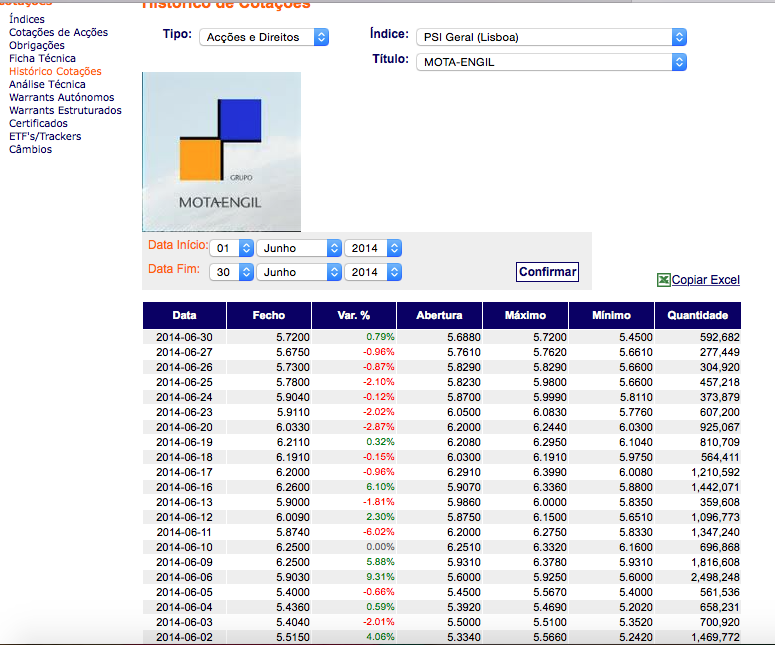Click the variation value -6.02%
This screenshot has height=645, width=775.
click(x=379, y=532)
